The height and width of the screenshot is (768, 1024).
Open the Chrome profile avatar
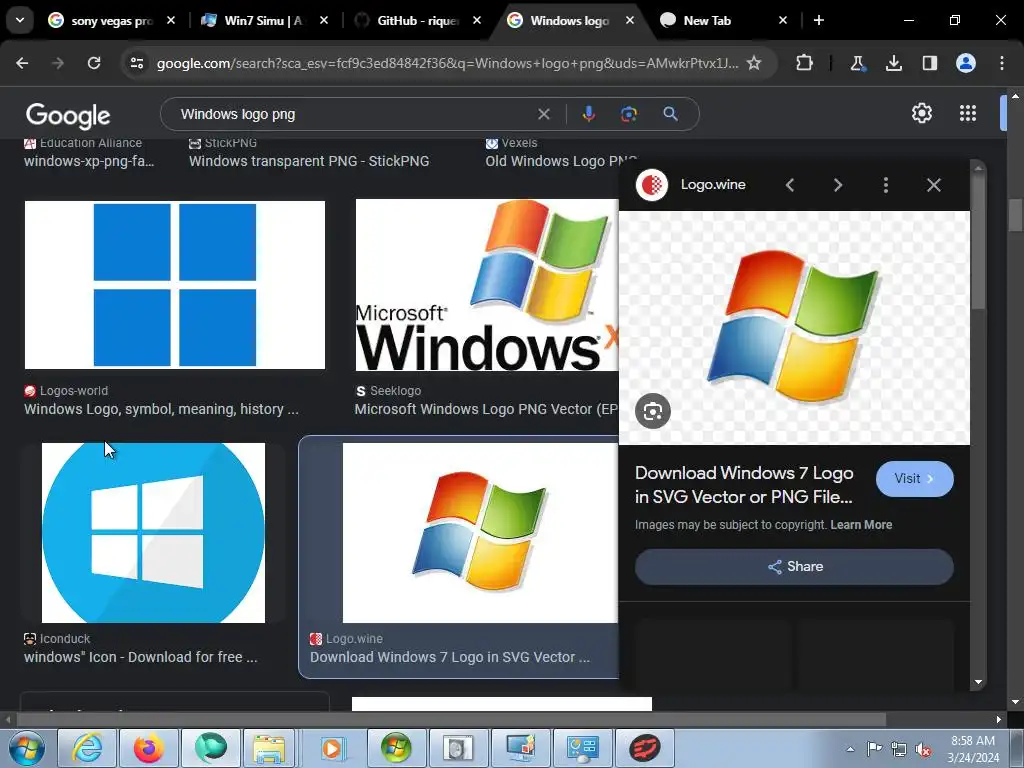(x=966, y=63)
